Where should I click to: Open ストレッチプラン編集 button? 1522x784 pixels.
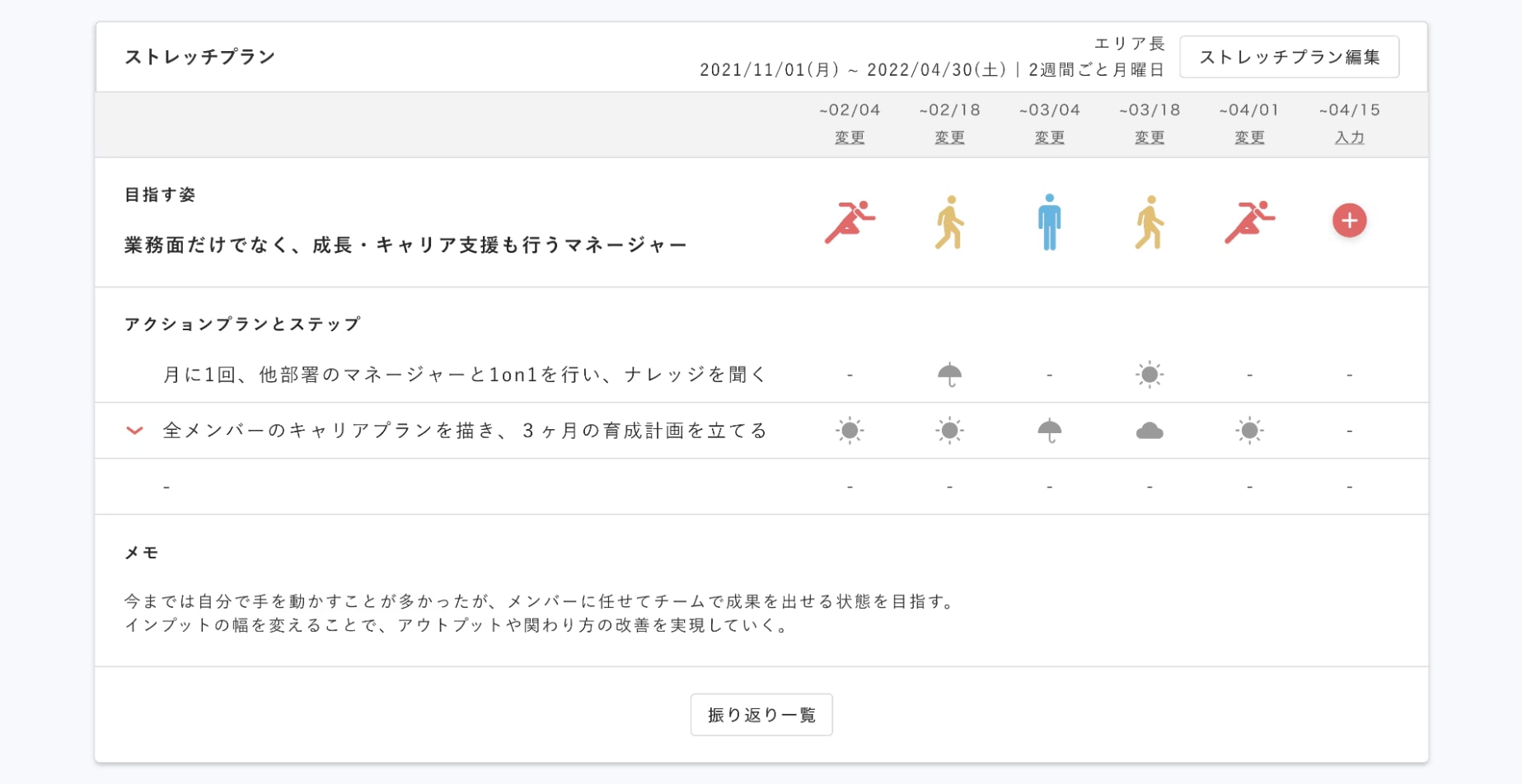coord(1289,57)
